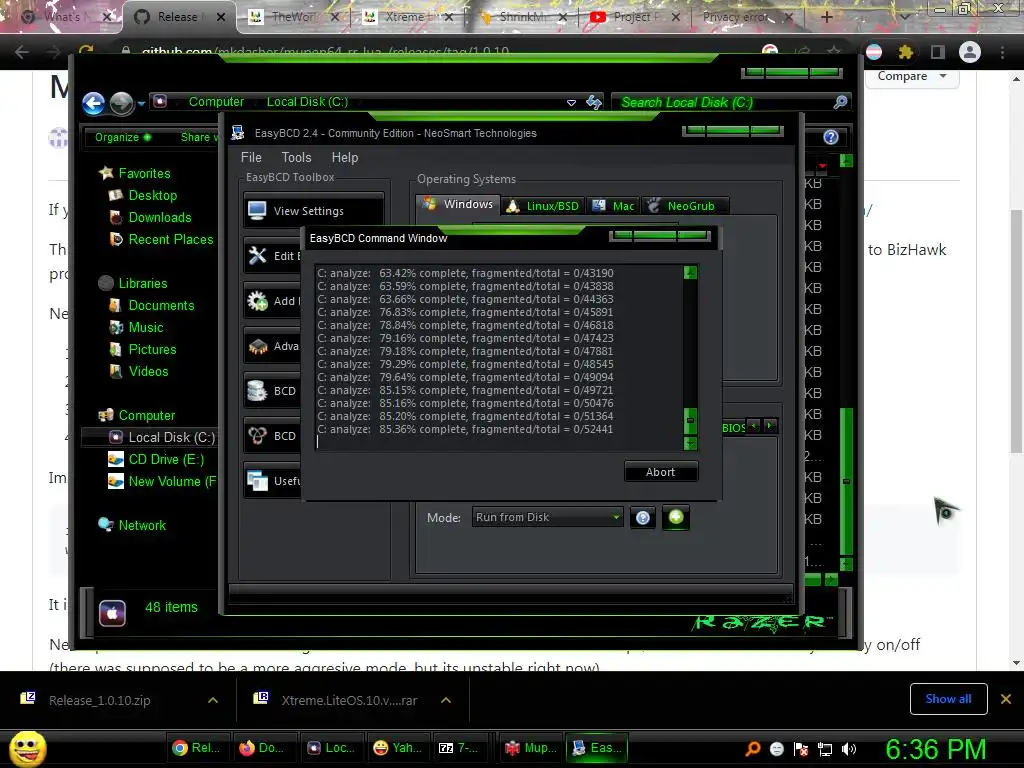Click the 7-Zip taskbar button
The width and height of the screenshot is (1024, 768).
pyautogui.click(x=460, y=748)
